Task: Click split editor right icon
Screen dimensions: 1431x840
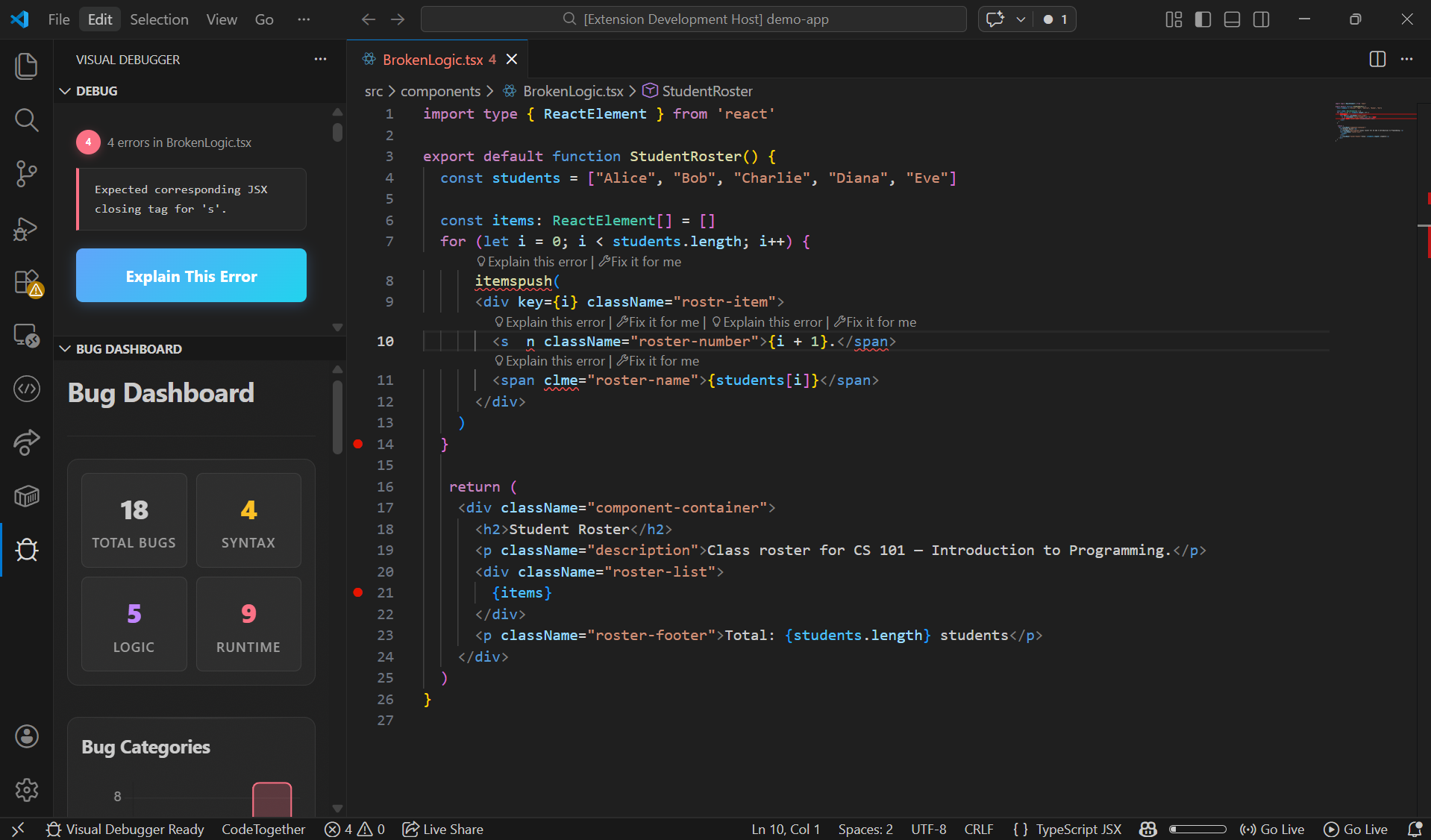Action: tap(1377, 60)
